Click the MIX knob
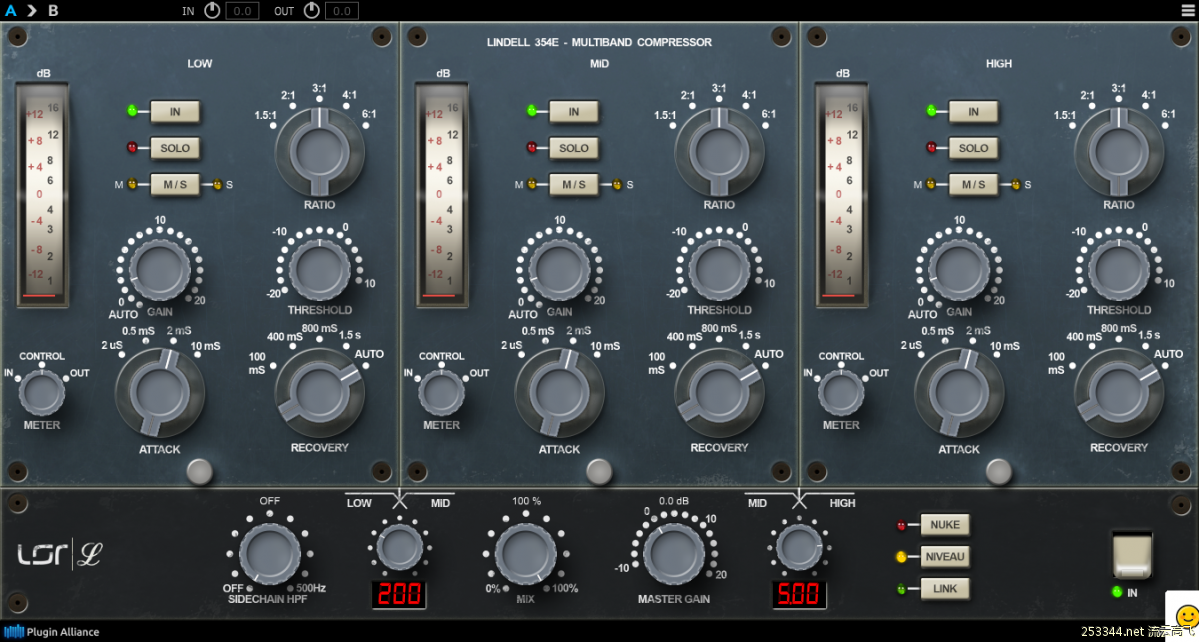The image size is (1199, 642). (x=526, y=555)
